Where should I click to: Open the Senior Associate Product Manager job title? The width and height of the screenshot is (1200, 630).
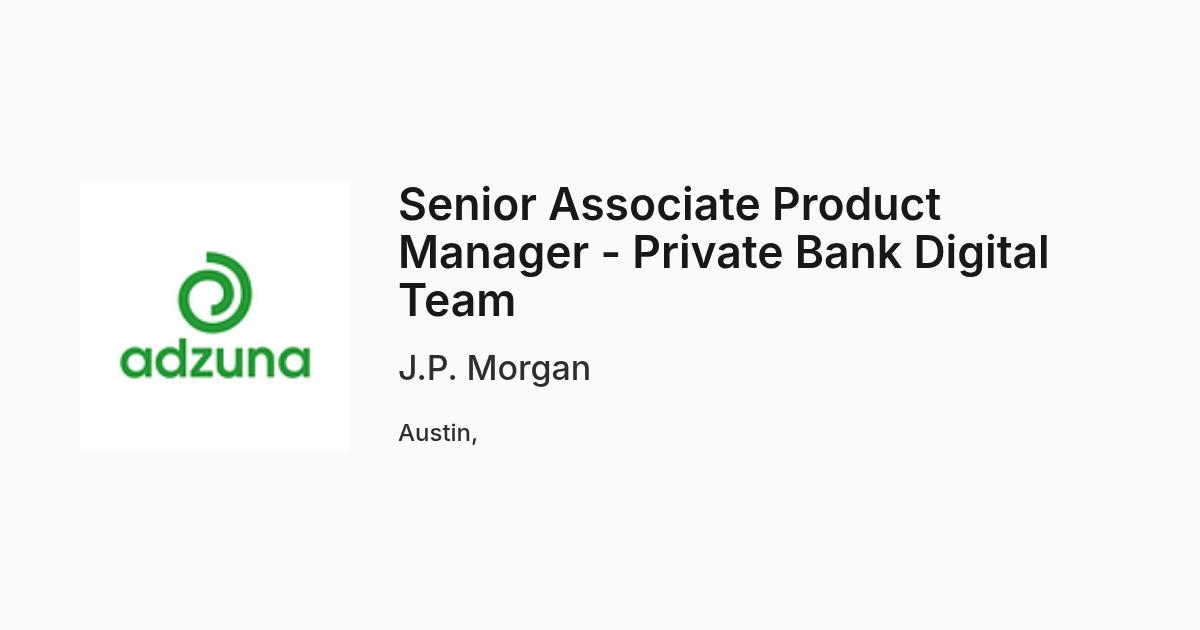pyautogui.click(x=723, y=253)
